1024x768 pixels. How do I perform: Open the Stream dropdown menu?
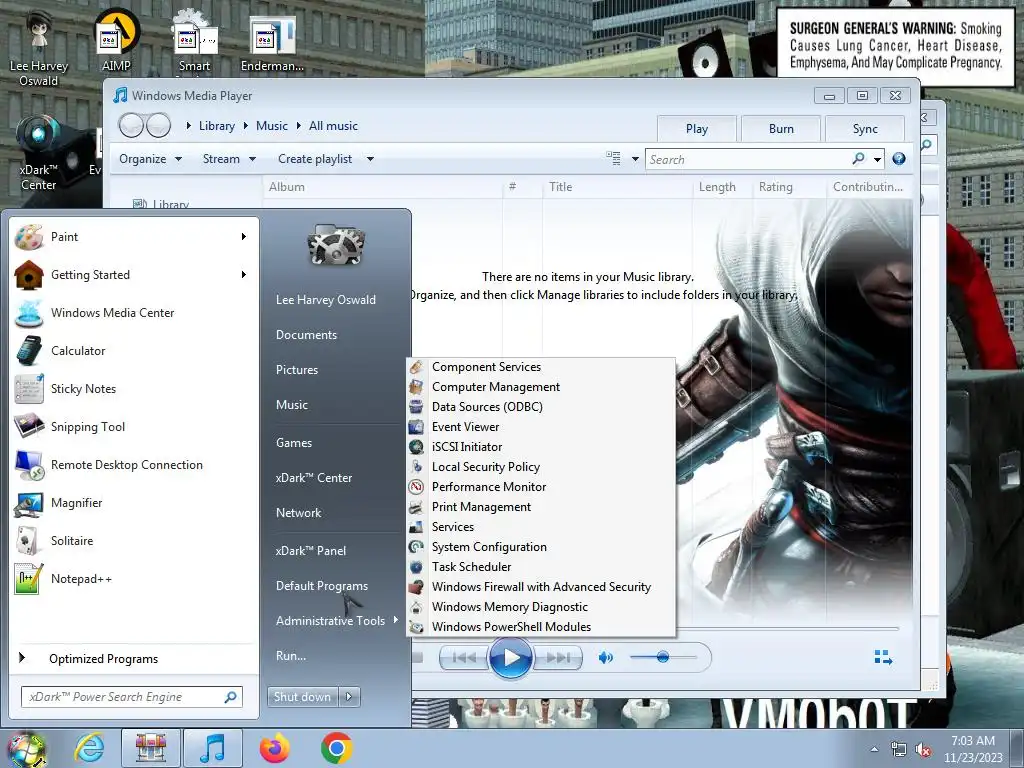[x=229, y=159]
